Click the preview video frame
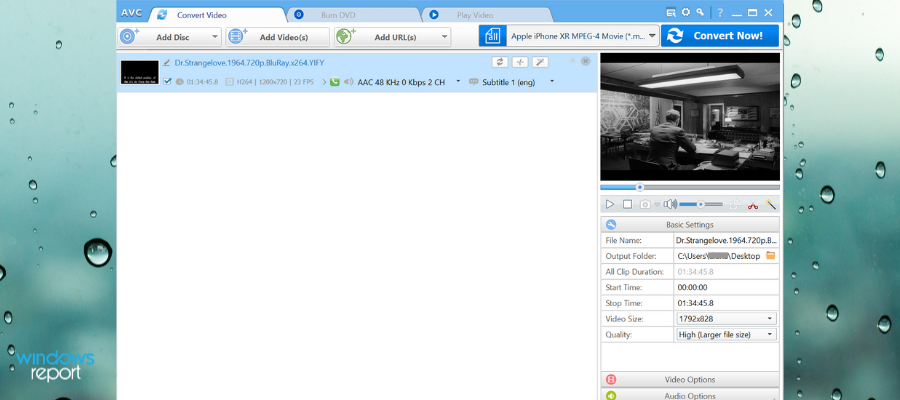900x400 pixels. pyautogui.click(x=690, y=117)
